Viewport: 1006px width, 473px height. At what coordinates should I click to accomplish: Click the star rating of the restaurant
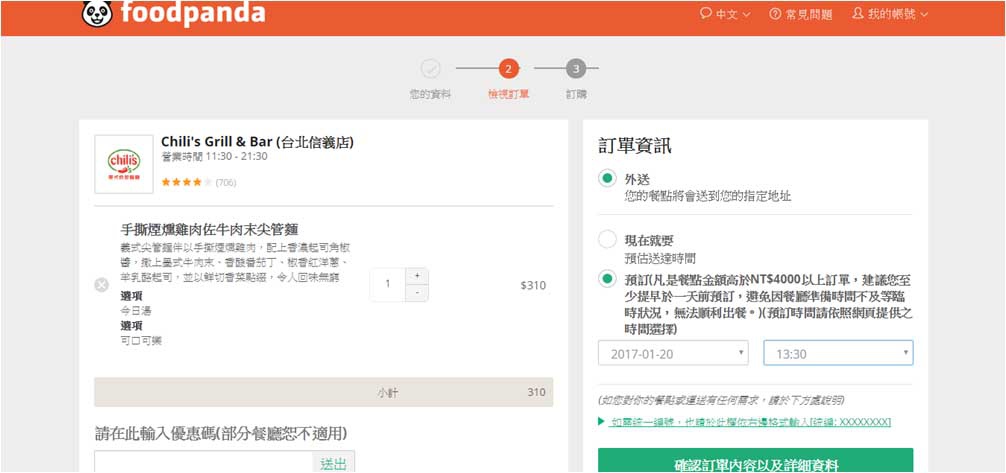click(186, 182)
